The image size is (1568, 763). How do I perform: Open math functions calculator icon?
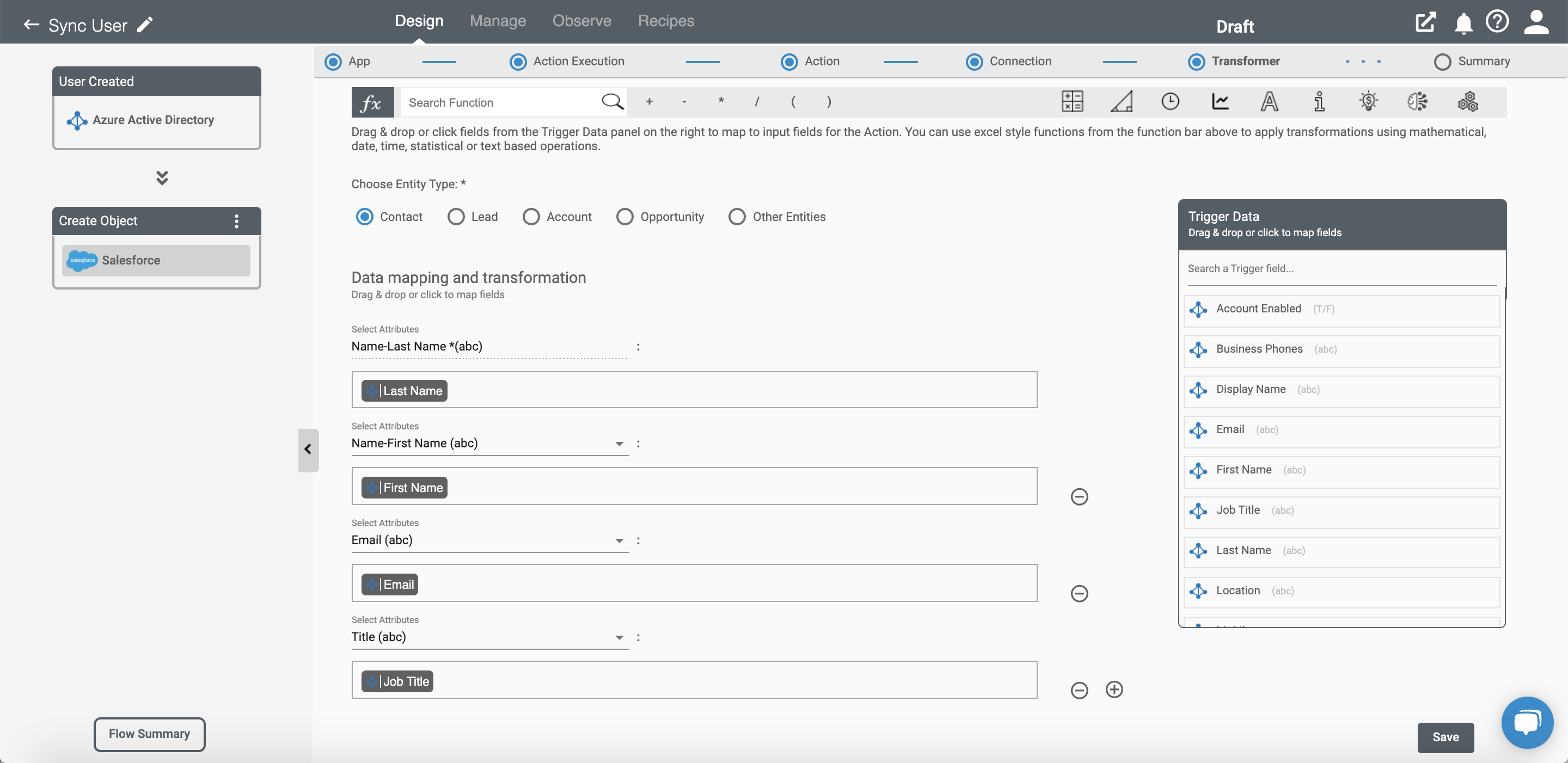click(1072, 102)
